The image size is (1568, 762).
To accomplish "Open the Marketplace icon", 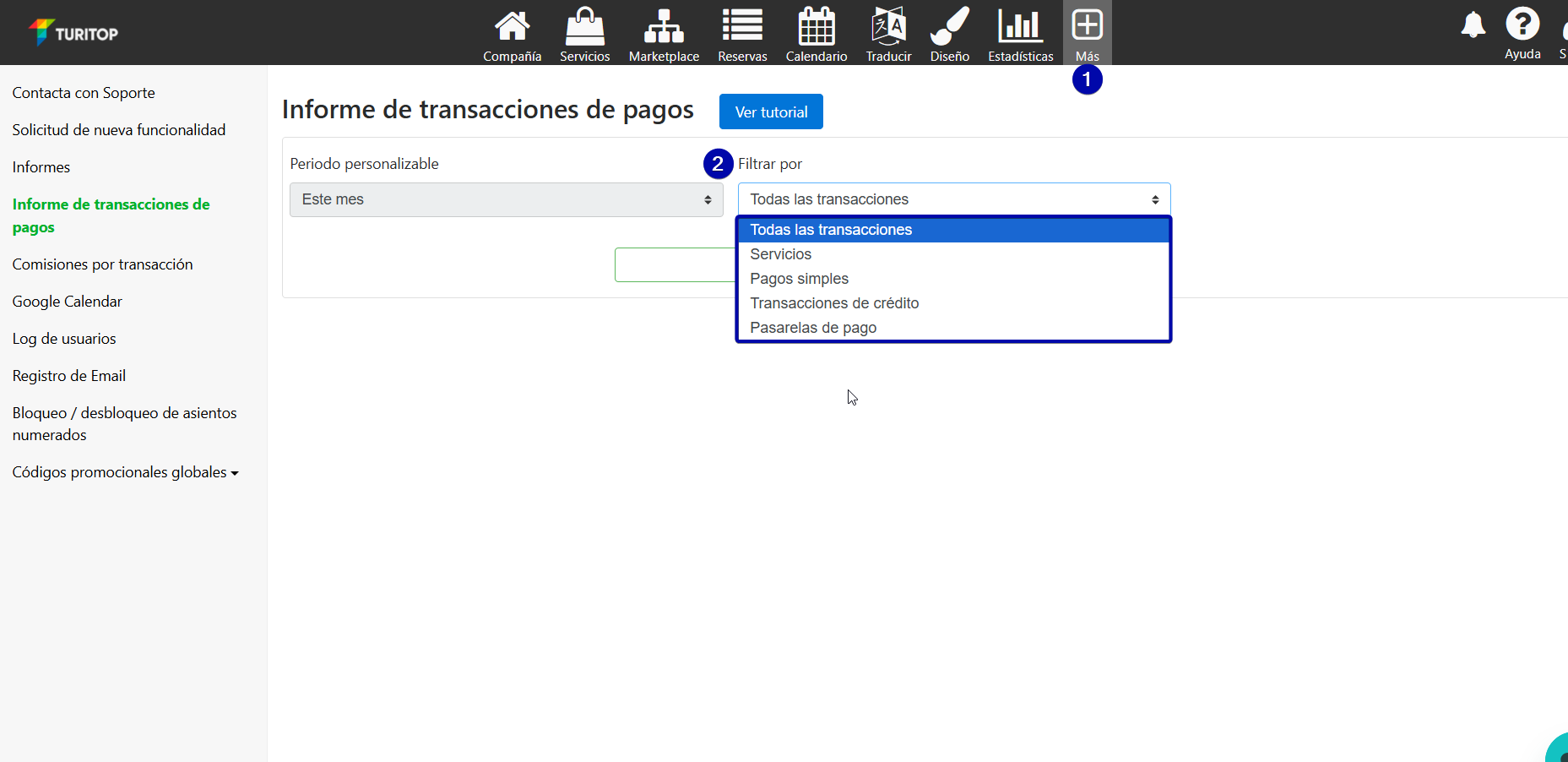I will click(x=664, y=26).
